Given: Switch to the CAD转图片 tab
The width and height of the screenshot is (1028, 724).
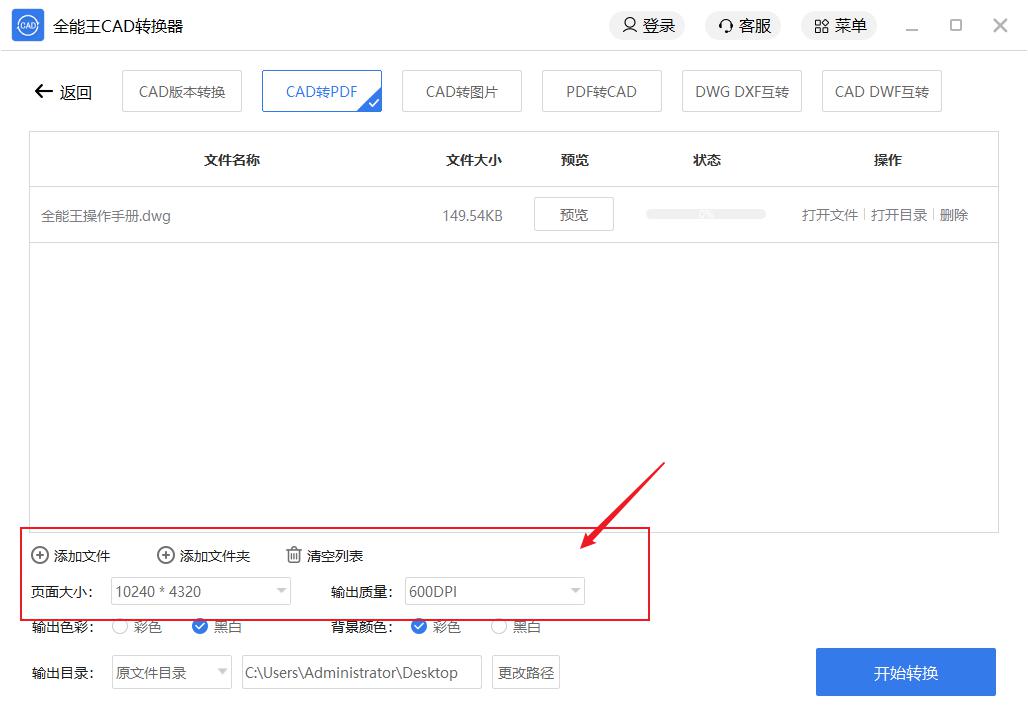Looking at the screenshot, I should pos(461,92).
